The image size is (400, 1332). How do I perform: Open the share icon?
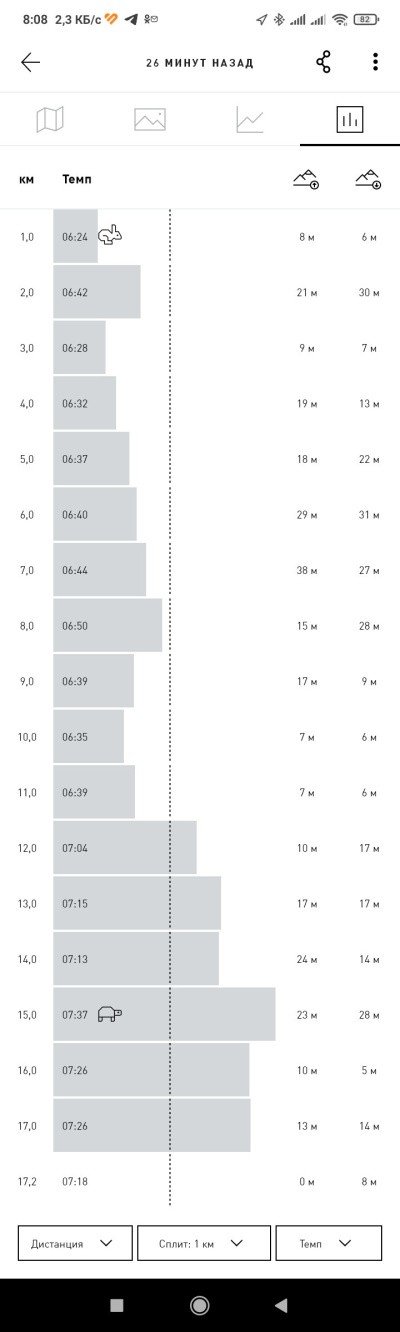[323, 62]
